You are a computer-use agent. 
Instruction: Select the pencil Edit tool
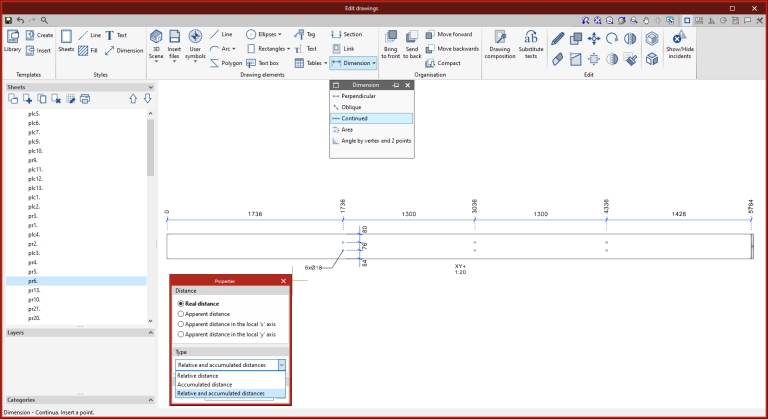point(557,38)
